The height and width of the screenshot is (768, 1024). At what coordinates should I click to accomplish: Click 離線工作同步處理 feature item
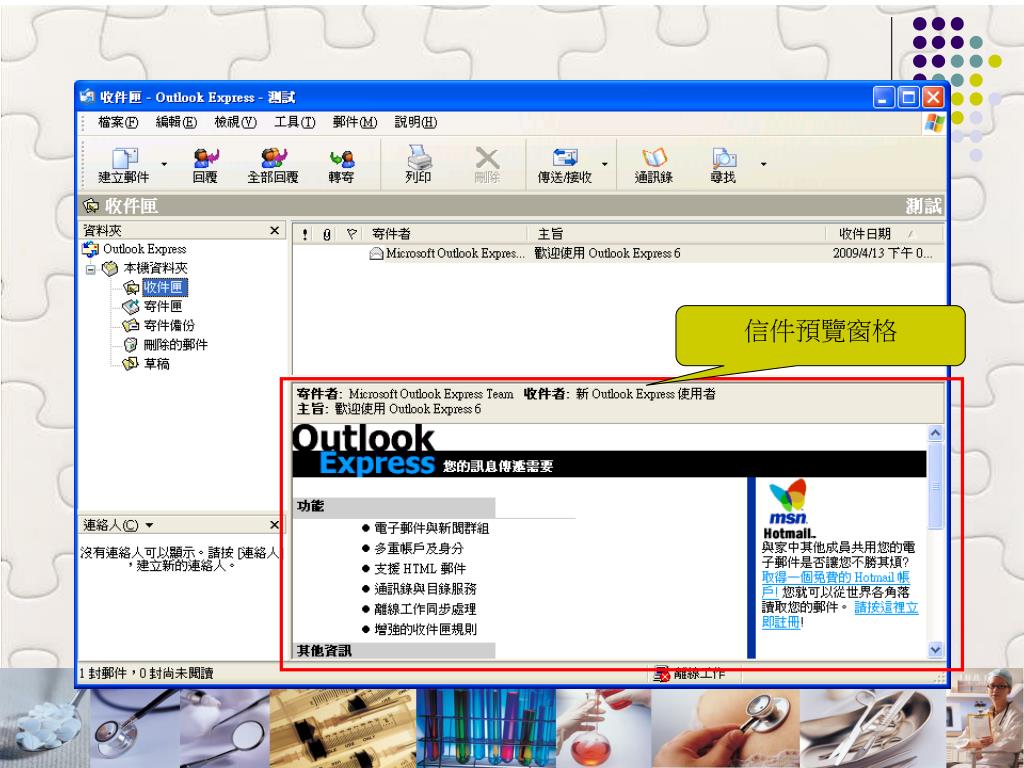pyautogui.click(x=425, y=609)
